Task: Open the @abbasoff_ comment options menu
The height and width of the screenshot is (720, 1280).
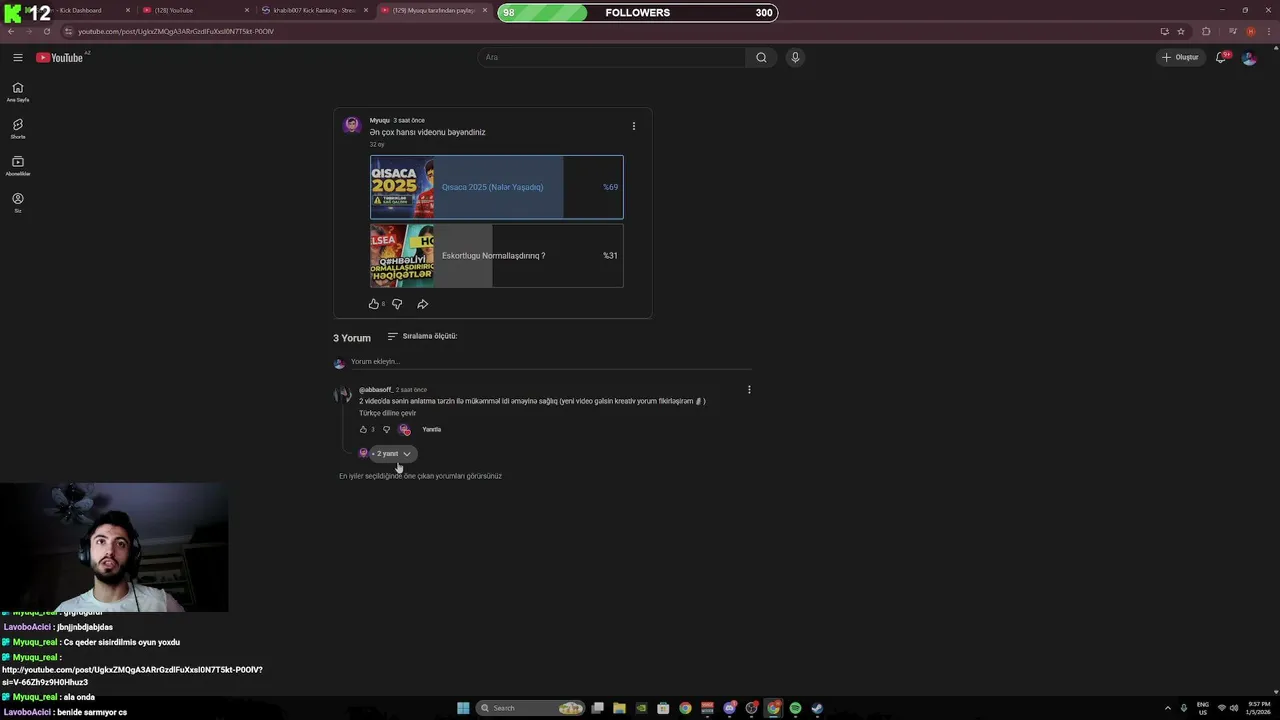Action: coord(749,390)
